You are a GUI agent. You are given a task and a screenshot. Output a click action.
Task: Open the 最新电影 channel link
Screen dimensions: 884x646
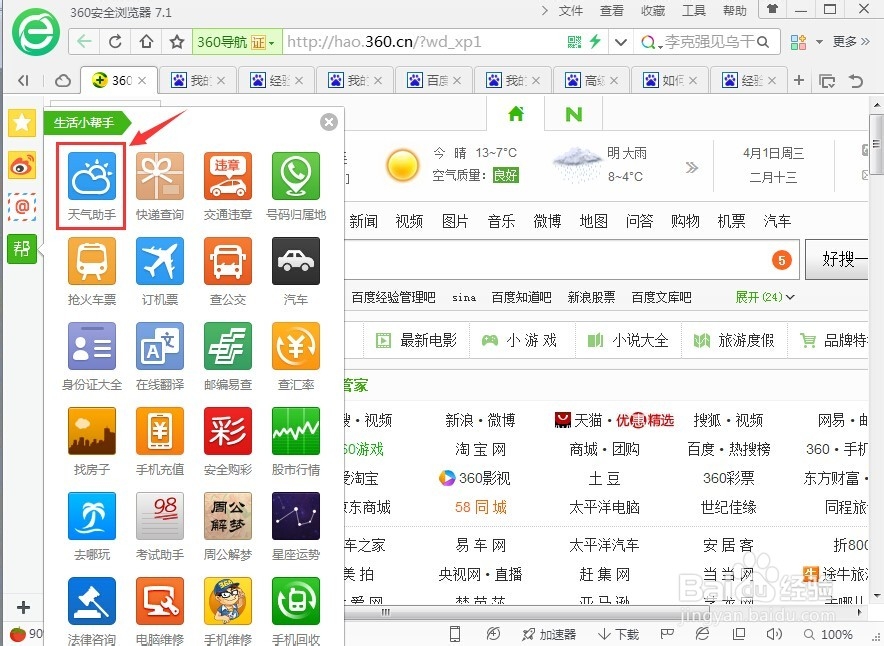pyautogui.click(x=417, y=340)
